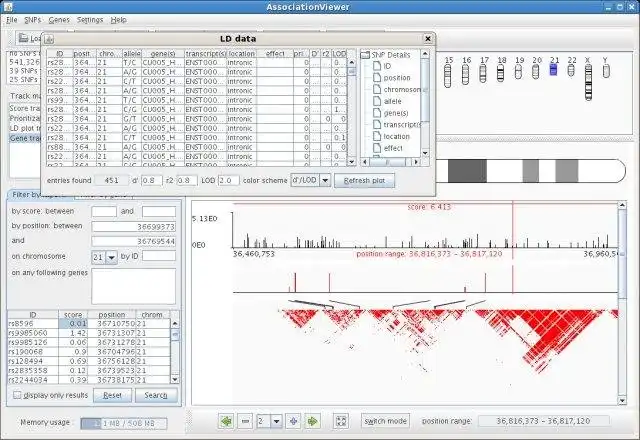This screenshot has height=440, width=640.
Task: Select the highlighted chromosome 21 ideogram
Action: tap(553, 71)
